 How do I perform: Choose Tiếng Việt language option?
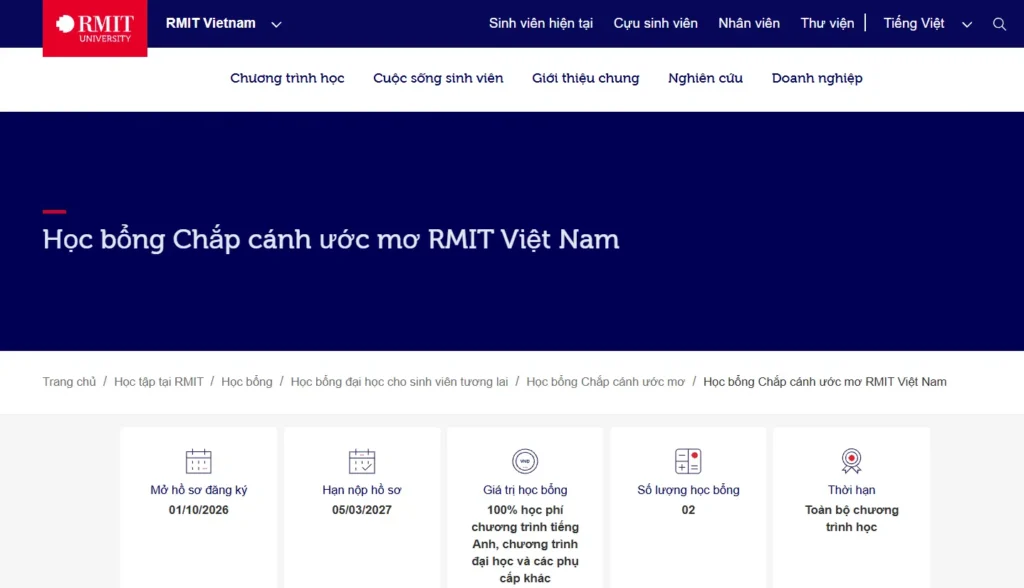coord(914,24)
